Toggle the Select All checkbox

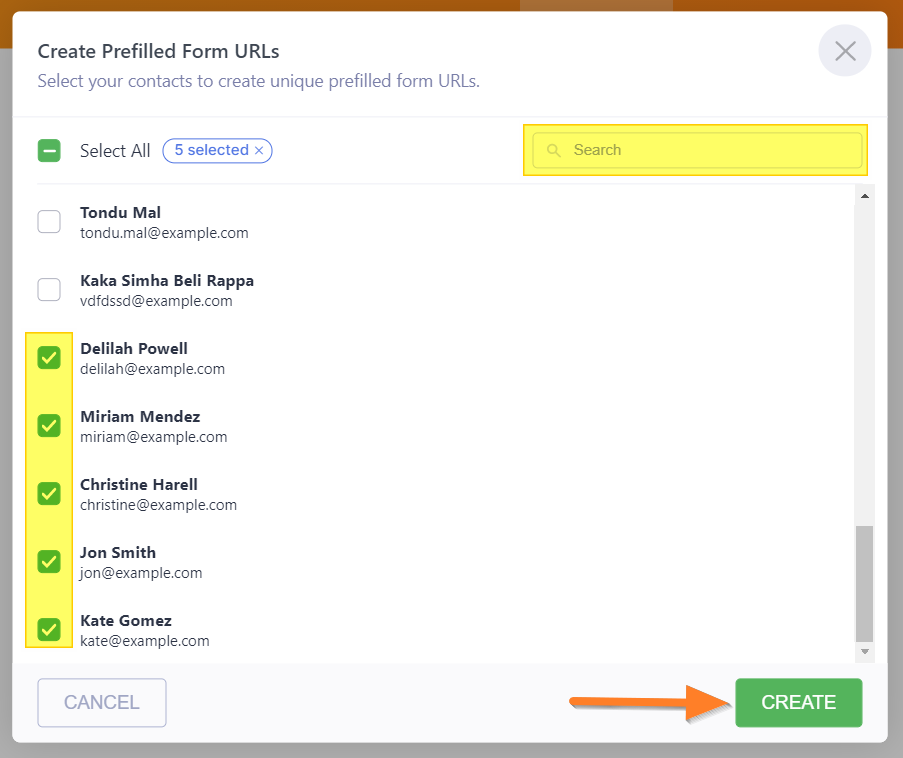(x=49, y=151)
